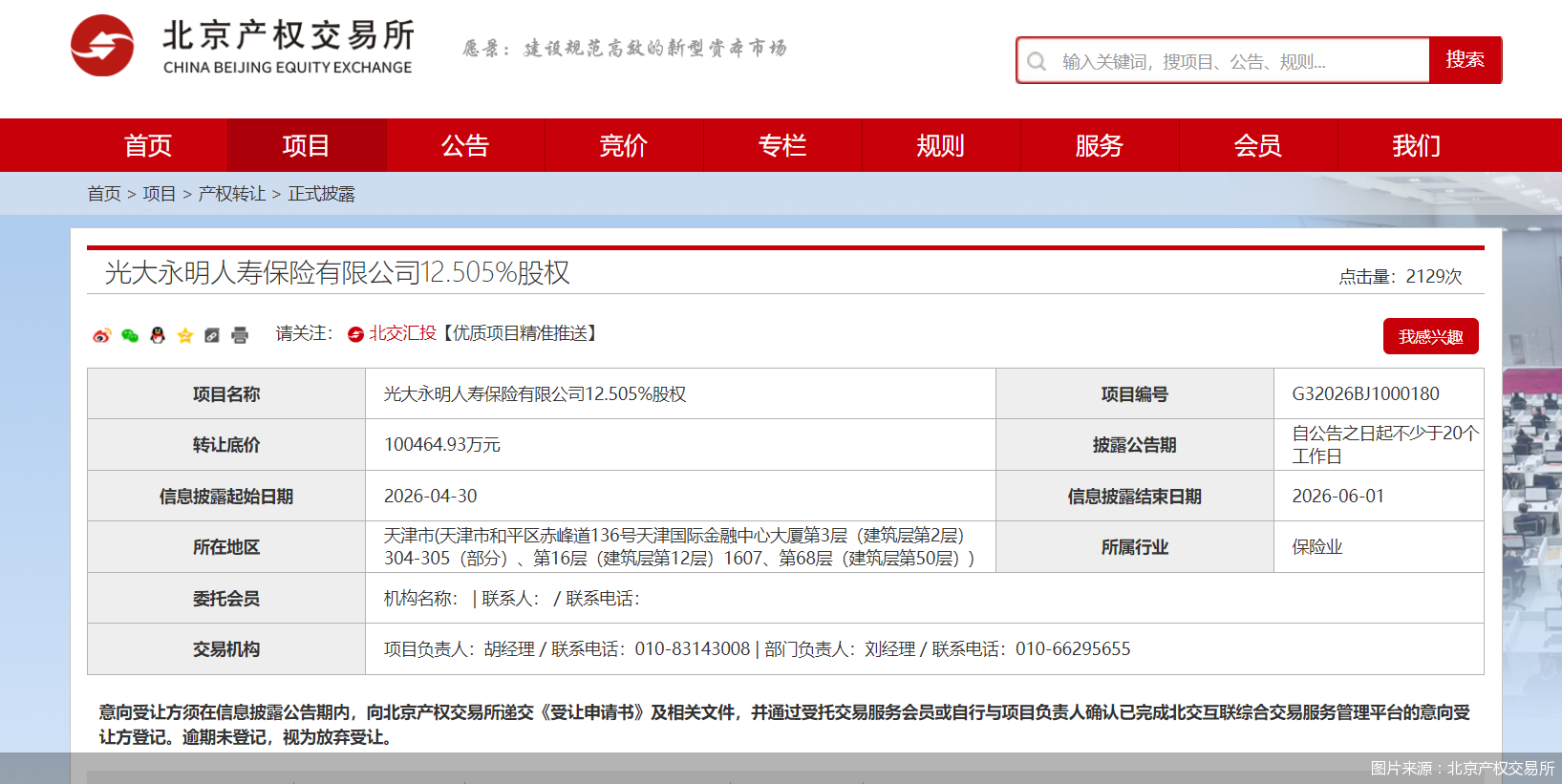Open the 专栏 navigation tab
The width and height of the screenshot is (1562, 784).
(x=782, y=145)
